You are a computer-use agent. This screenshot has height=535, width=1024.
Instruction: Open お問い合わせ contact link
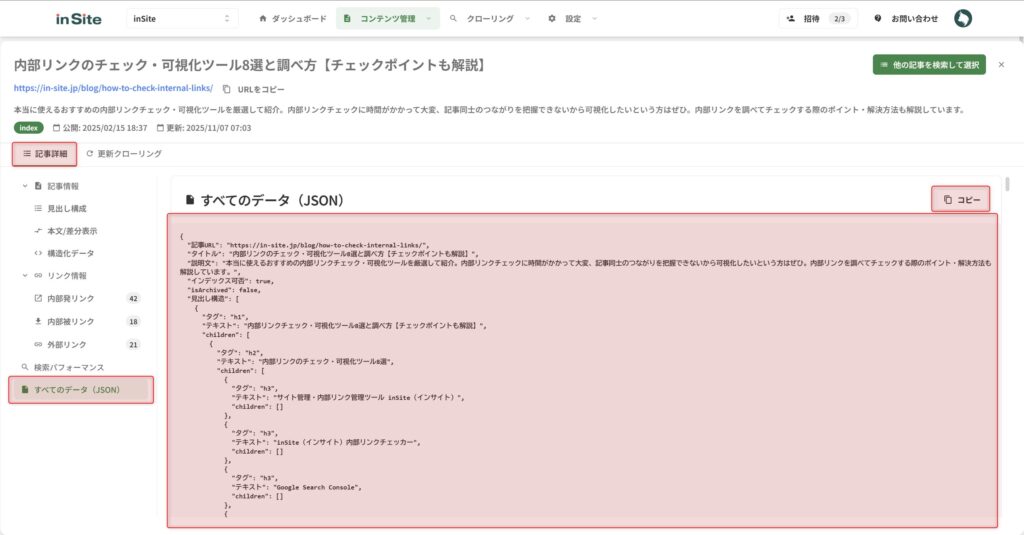pyautogui.click(x=906, y=19)
